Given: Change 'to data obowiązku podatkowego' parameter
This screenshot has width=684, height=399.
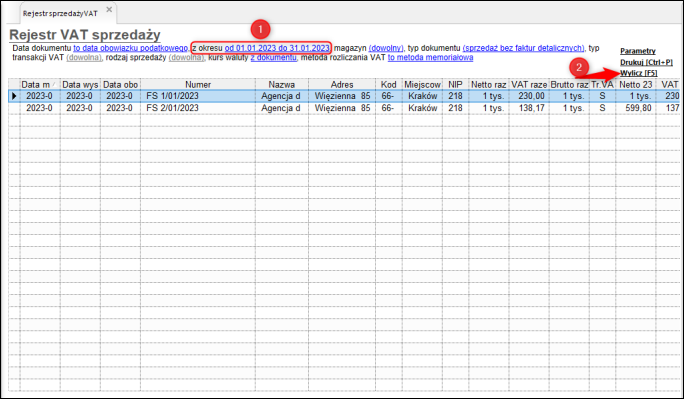Looking at the screenshot, I should tap(130, 48).
